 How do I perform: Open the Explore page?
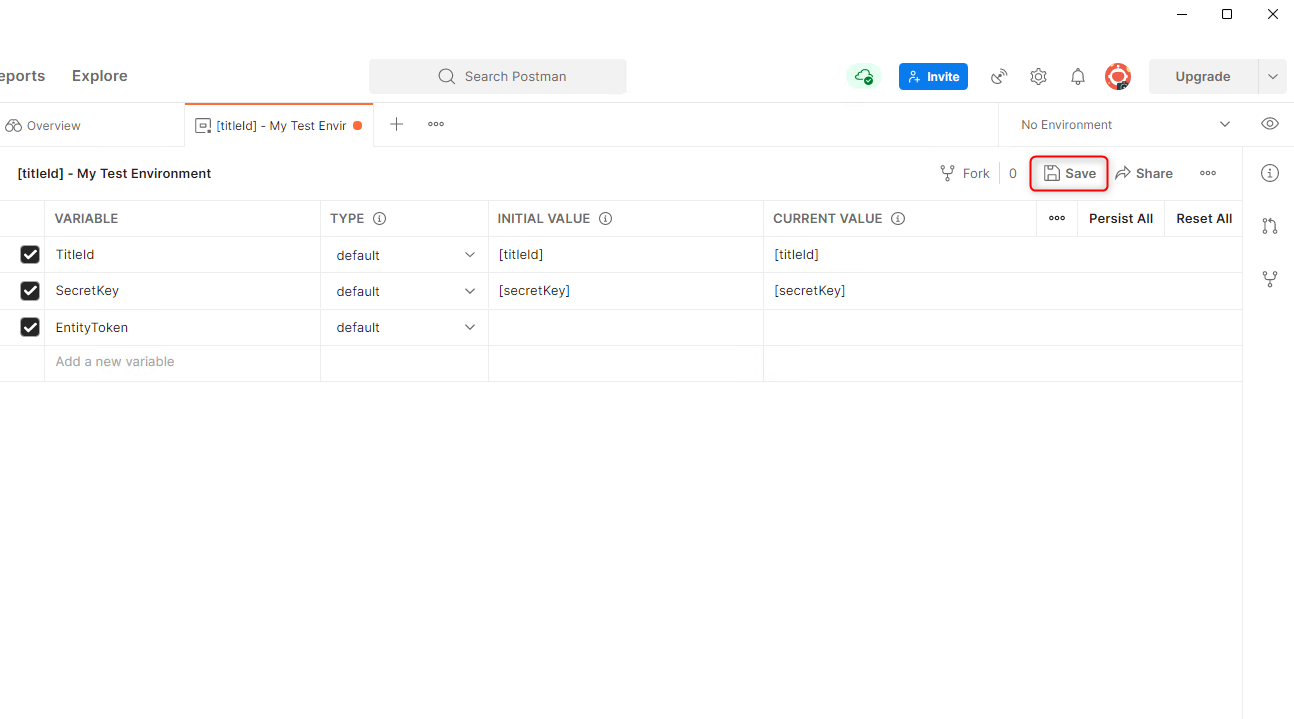99,76
